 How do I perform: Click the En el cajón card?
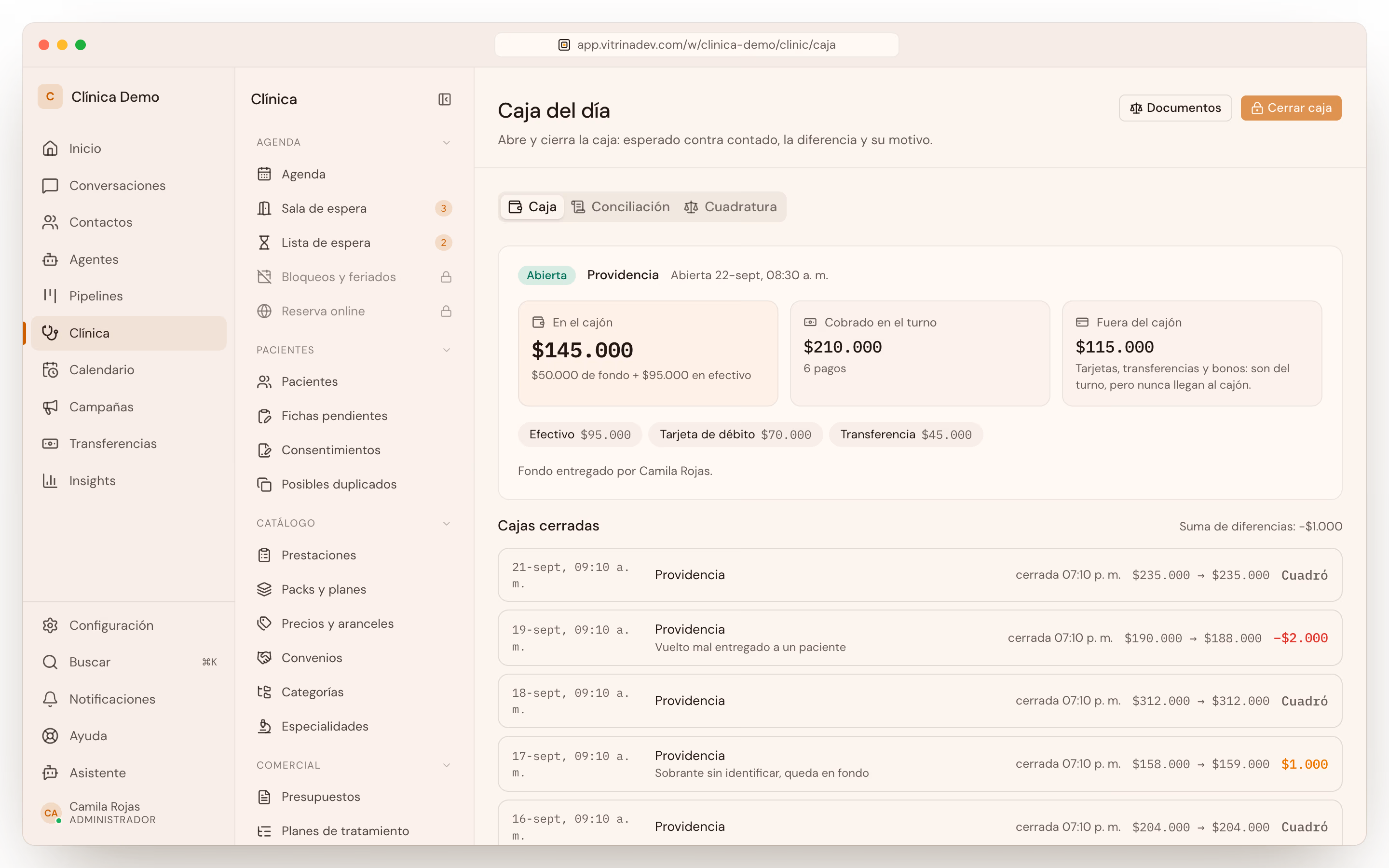click(x=647, y=353)
